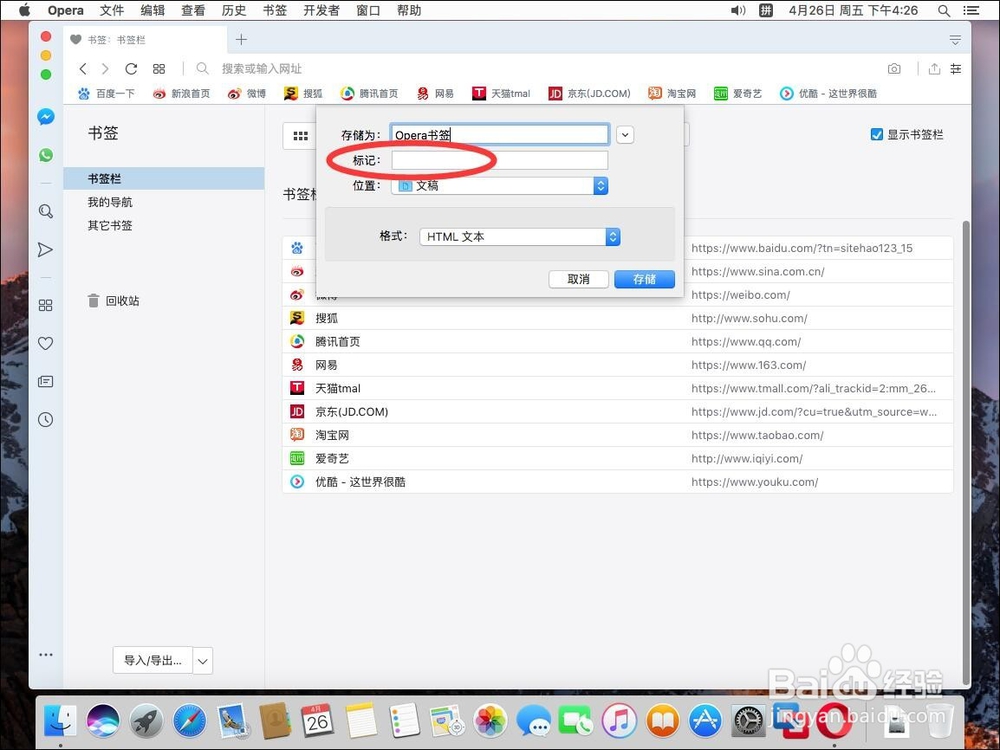Image resolution: width=1000 pixels, height=750 pixels.
Task: Click the 存储 button to save bookmarks
Action: point(644,279)
